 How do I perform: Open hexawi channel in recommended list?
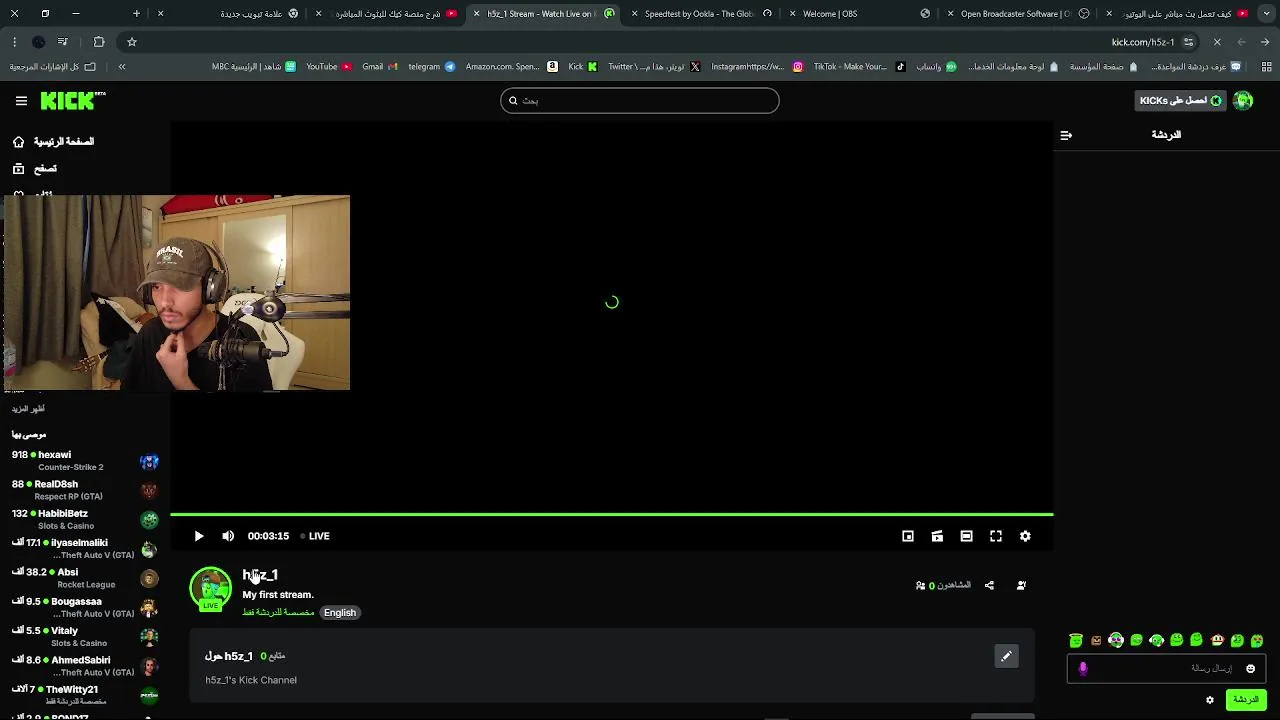click(85, 460)
